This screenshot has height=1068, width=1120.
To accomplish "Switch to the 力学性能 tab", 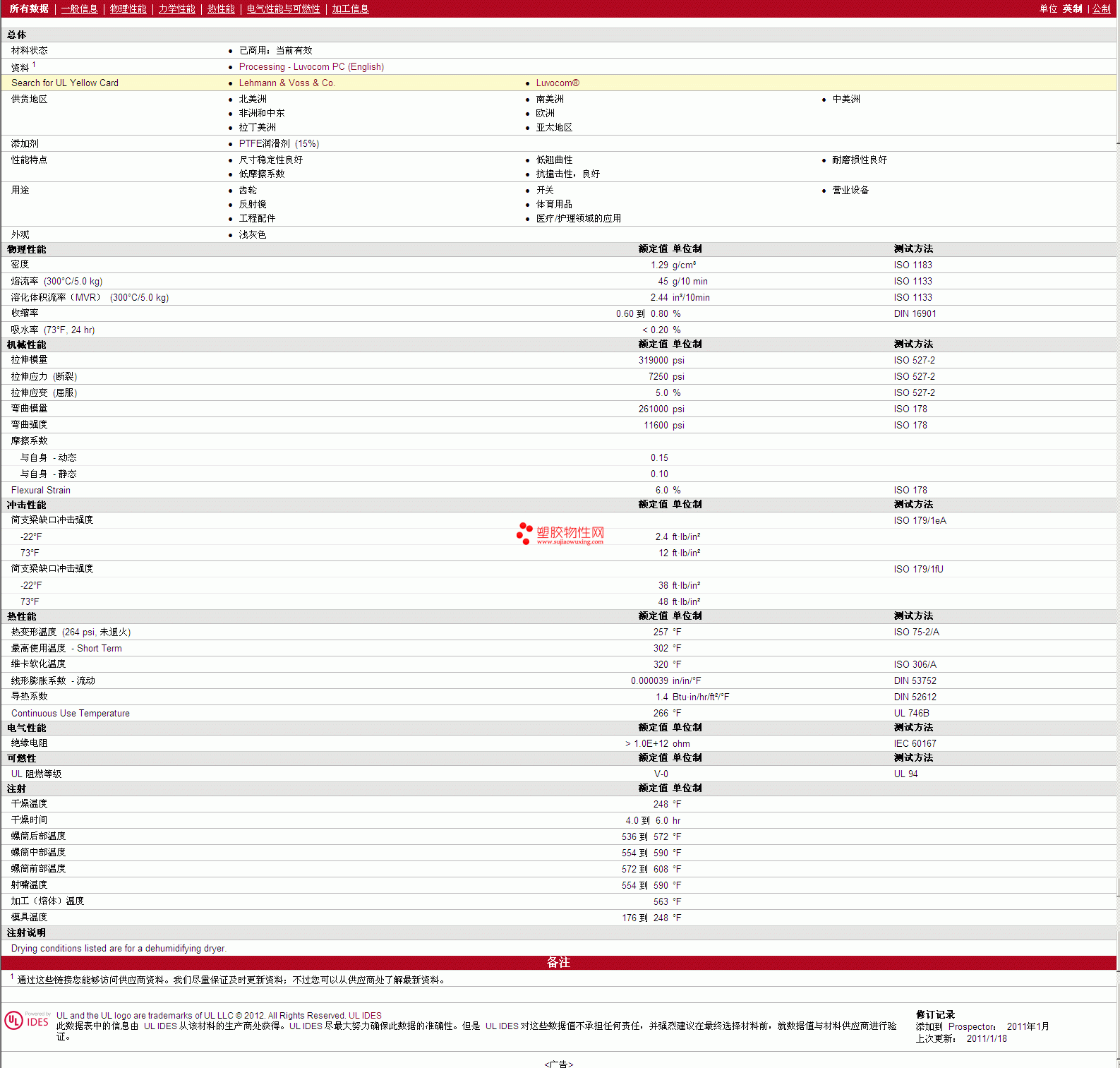I will [x=176, y=8].
